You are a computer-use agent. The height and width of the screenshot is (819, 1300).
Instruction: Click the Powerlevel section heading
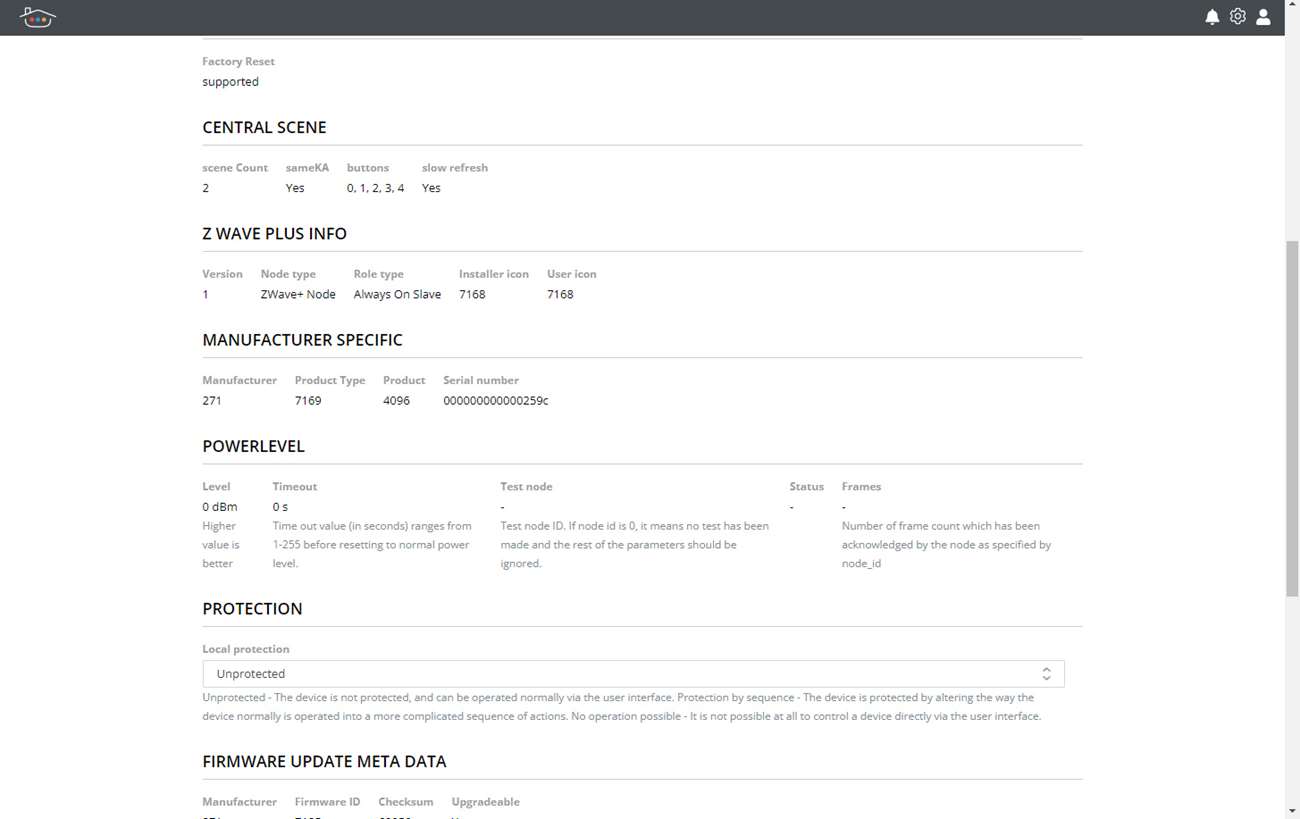coord(253,446)
